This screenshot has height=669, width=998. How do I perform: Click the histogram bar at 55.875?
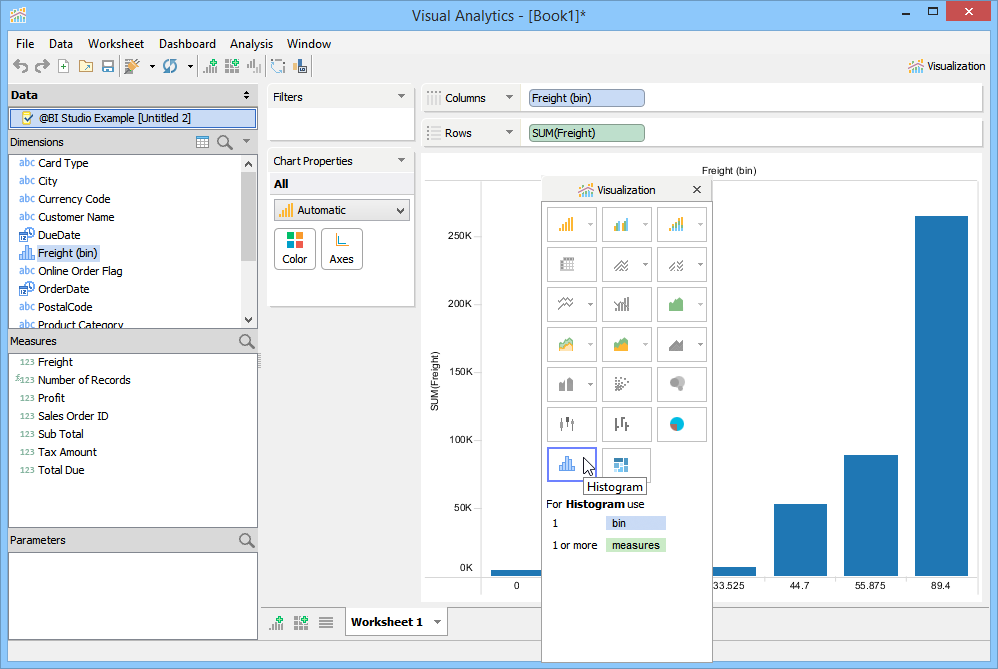(871, 516)
